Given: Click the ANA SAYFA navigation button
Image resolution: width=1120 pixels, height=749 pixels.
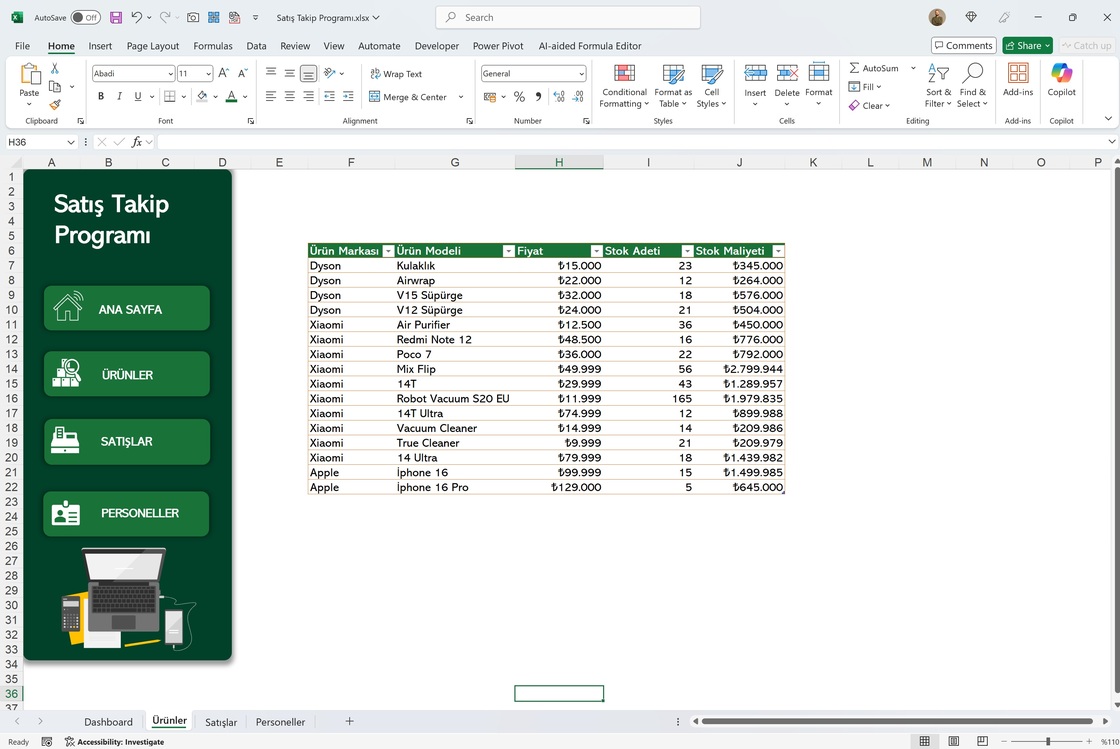Looking at the screenshot, I should (x=127, y=308).
